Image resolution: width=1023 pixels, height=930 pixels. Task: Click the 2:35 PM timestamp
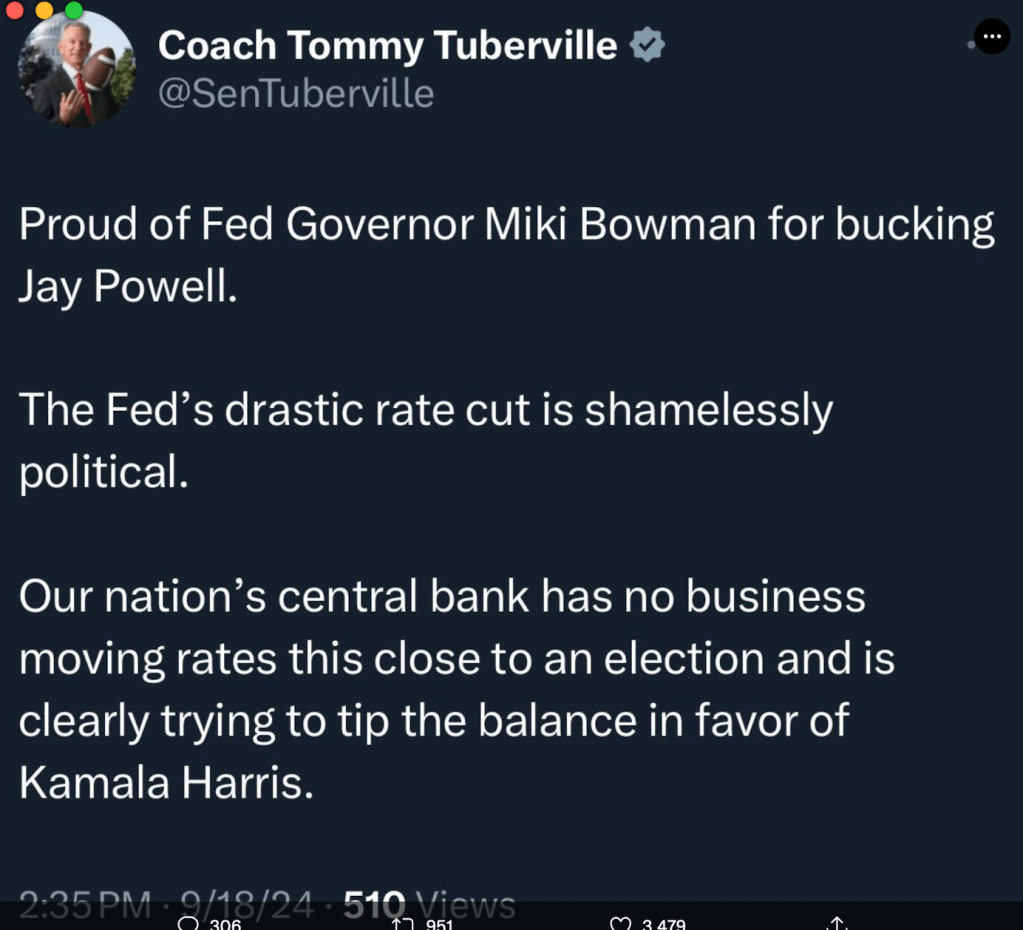[x=84, y=905]
